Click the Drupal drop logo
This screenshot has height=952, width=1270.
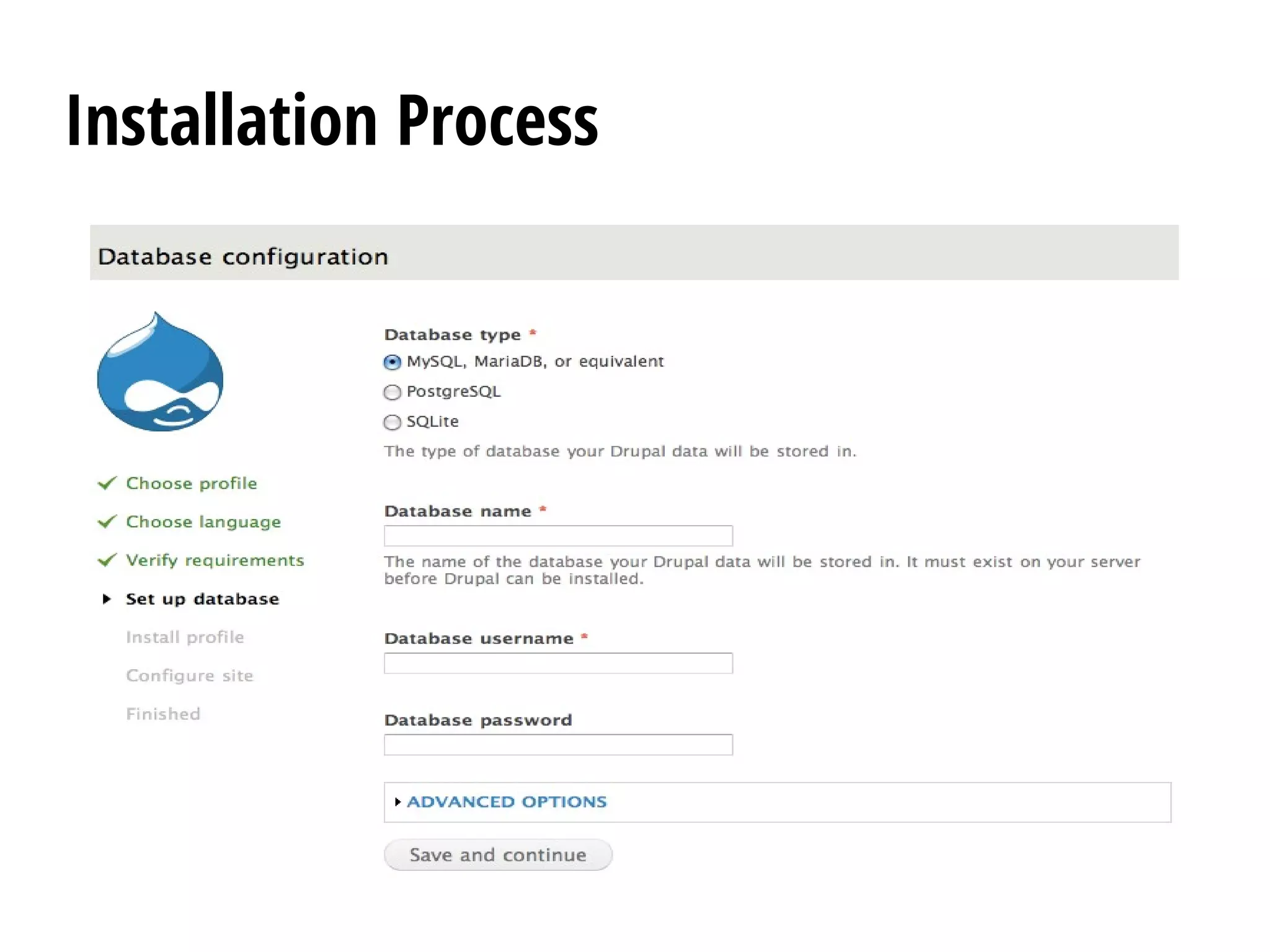tap(160, 372)
